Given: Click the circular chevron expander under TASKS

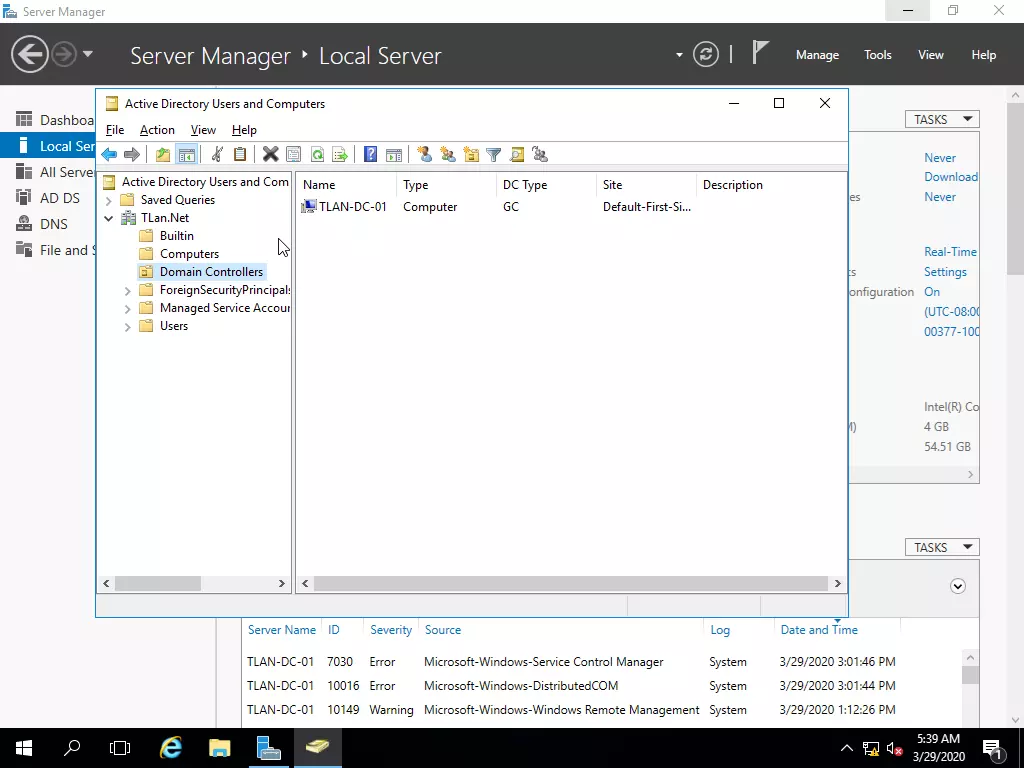Looking at the screenshot, I should point(957,586).
